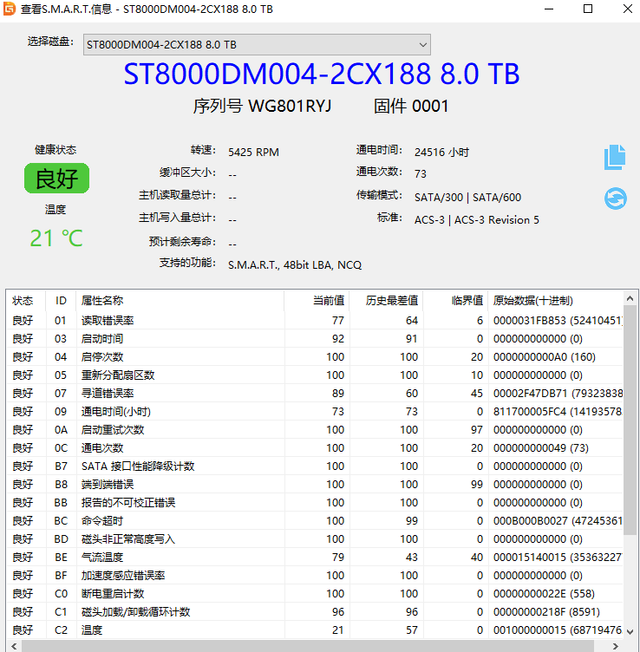Click the 21 ℃ temperature reading

tap(56, 238)
